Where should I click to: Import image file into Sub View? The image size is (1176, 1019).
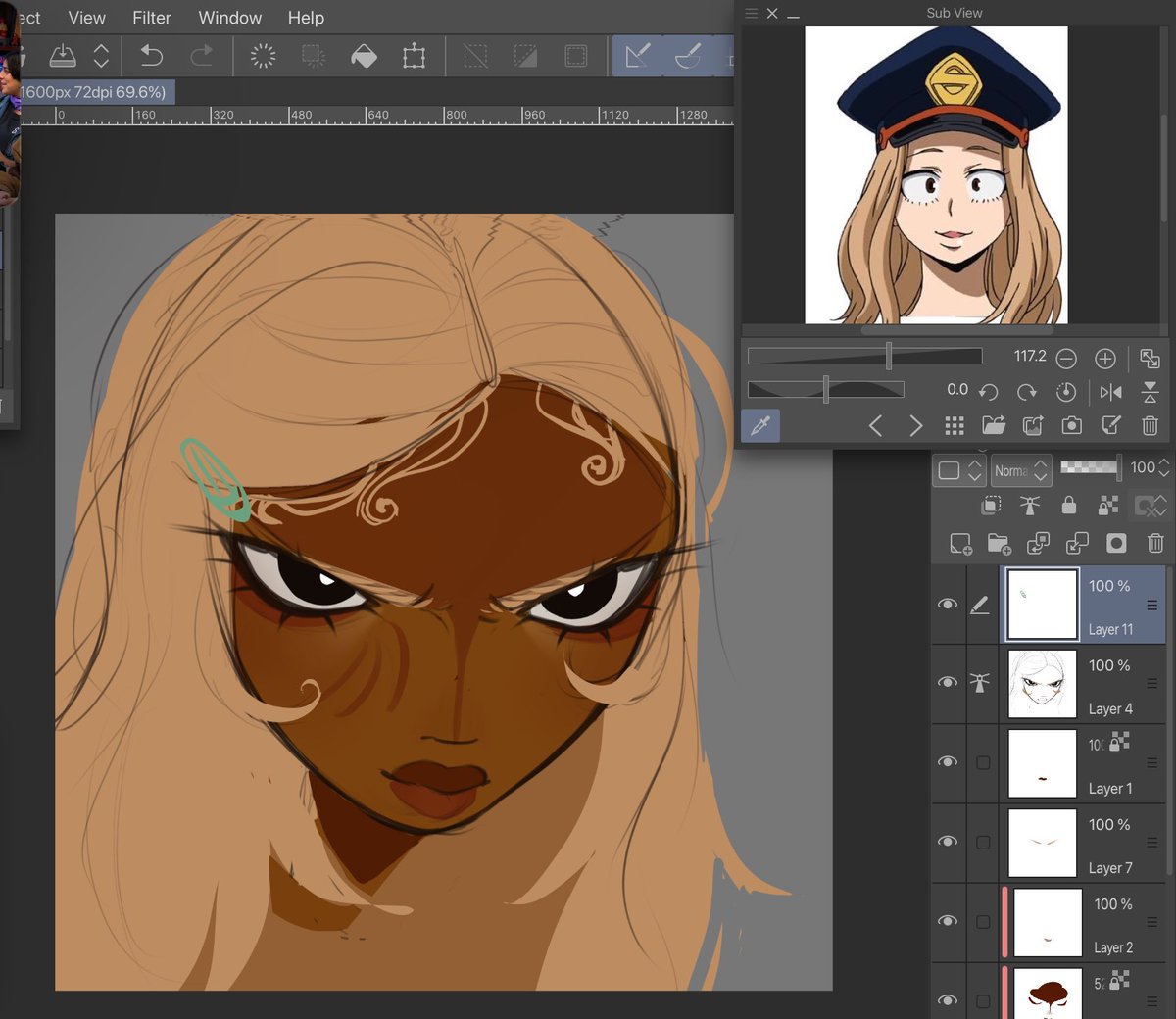point(994,425)
